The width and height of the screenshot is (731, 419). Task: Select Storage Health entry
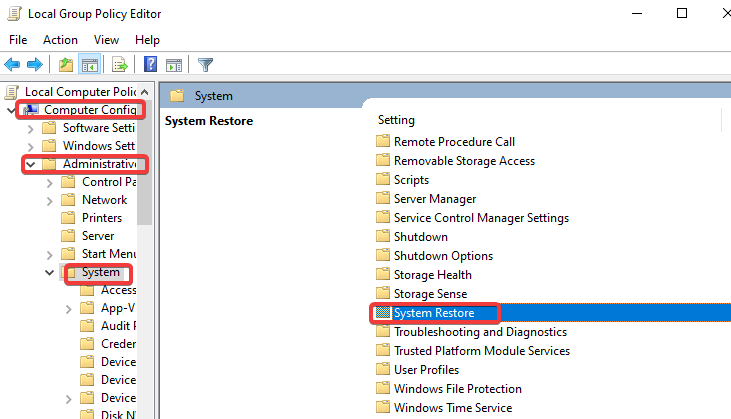point(433,275)
